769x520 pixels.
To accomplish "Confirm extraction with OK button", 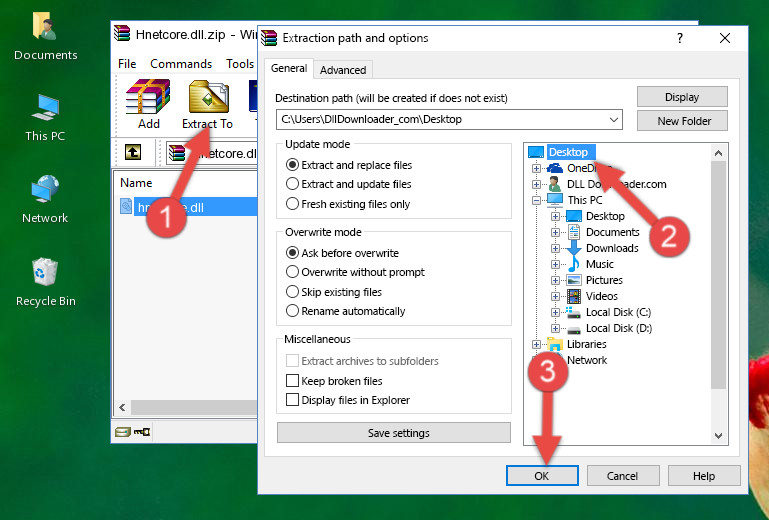I will pyautogui.click(x=542, y=476).
